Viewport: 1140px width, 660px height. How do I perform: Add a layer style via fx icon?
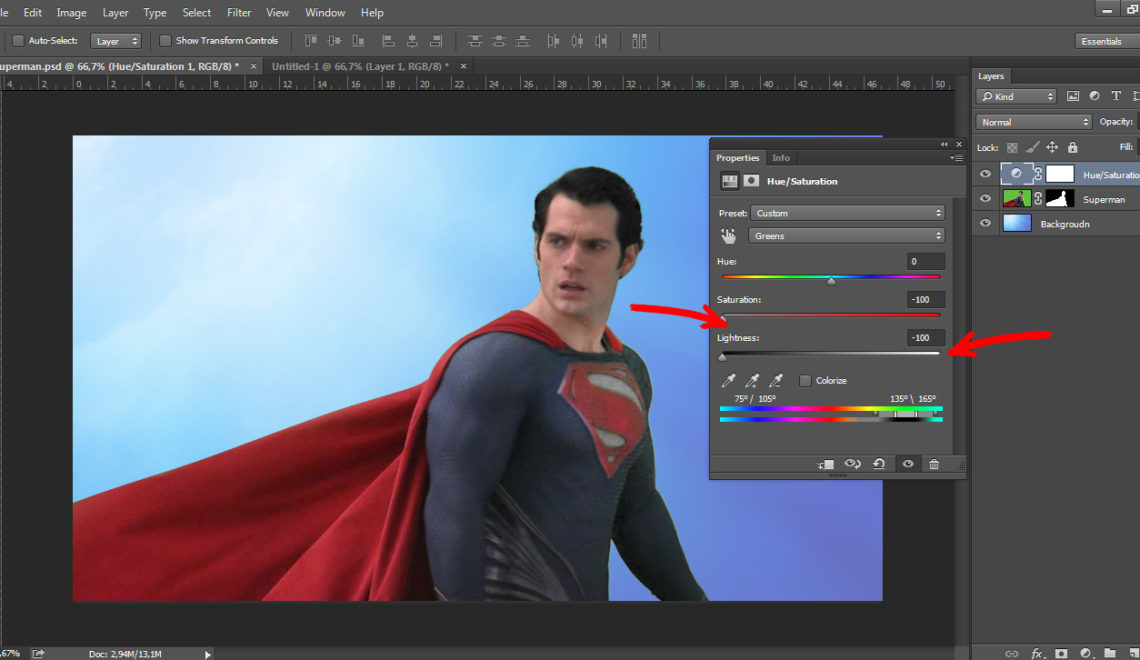1037,653
